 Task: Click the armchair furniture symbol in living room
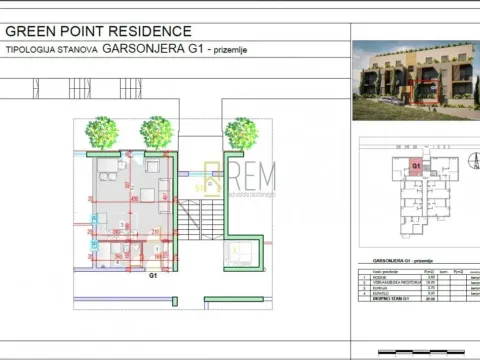point(152,166)
